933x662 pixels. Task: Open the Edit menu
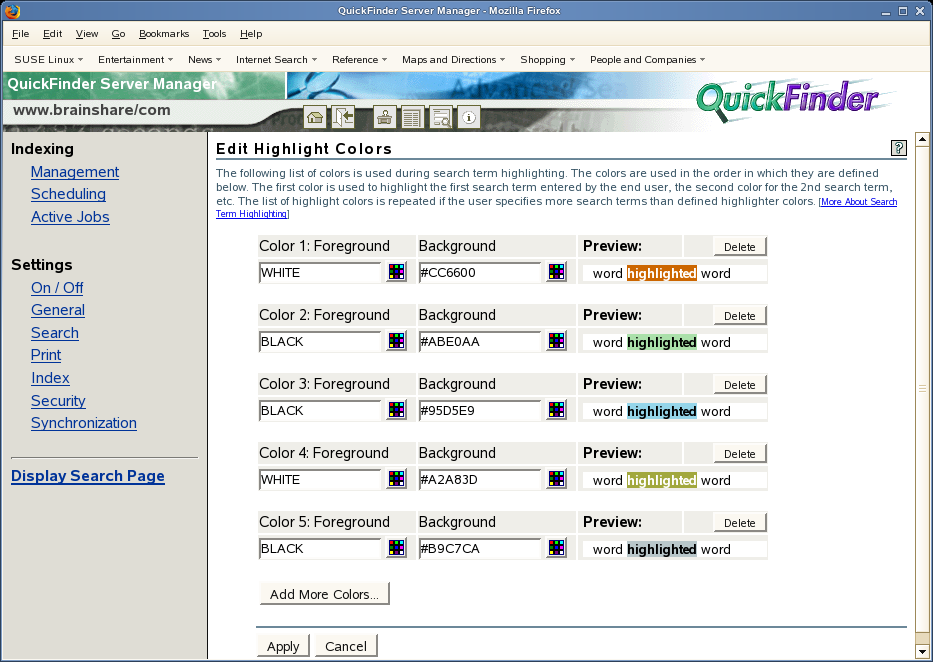pos(52,34)
